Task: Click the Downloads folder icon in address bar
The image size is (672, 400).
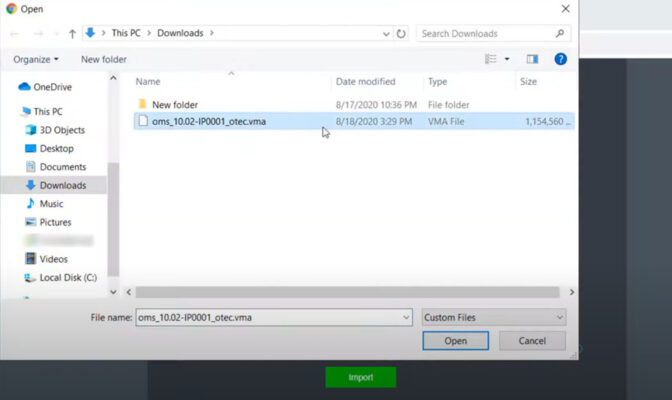Action: point(90,33)
